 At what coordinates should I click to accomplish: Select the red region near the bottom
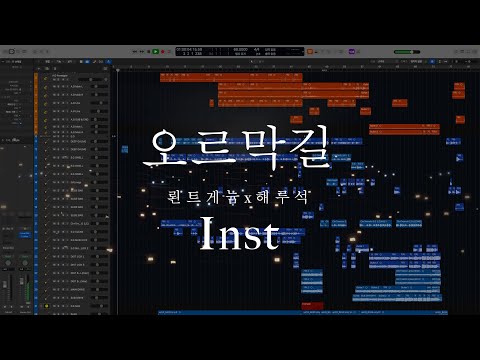coord(312,306)
